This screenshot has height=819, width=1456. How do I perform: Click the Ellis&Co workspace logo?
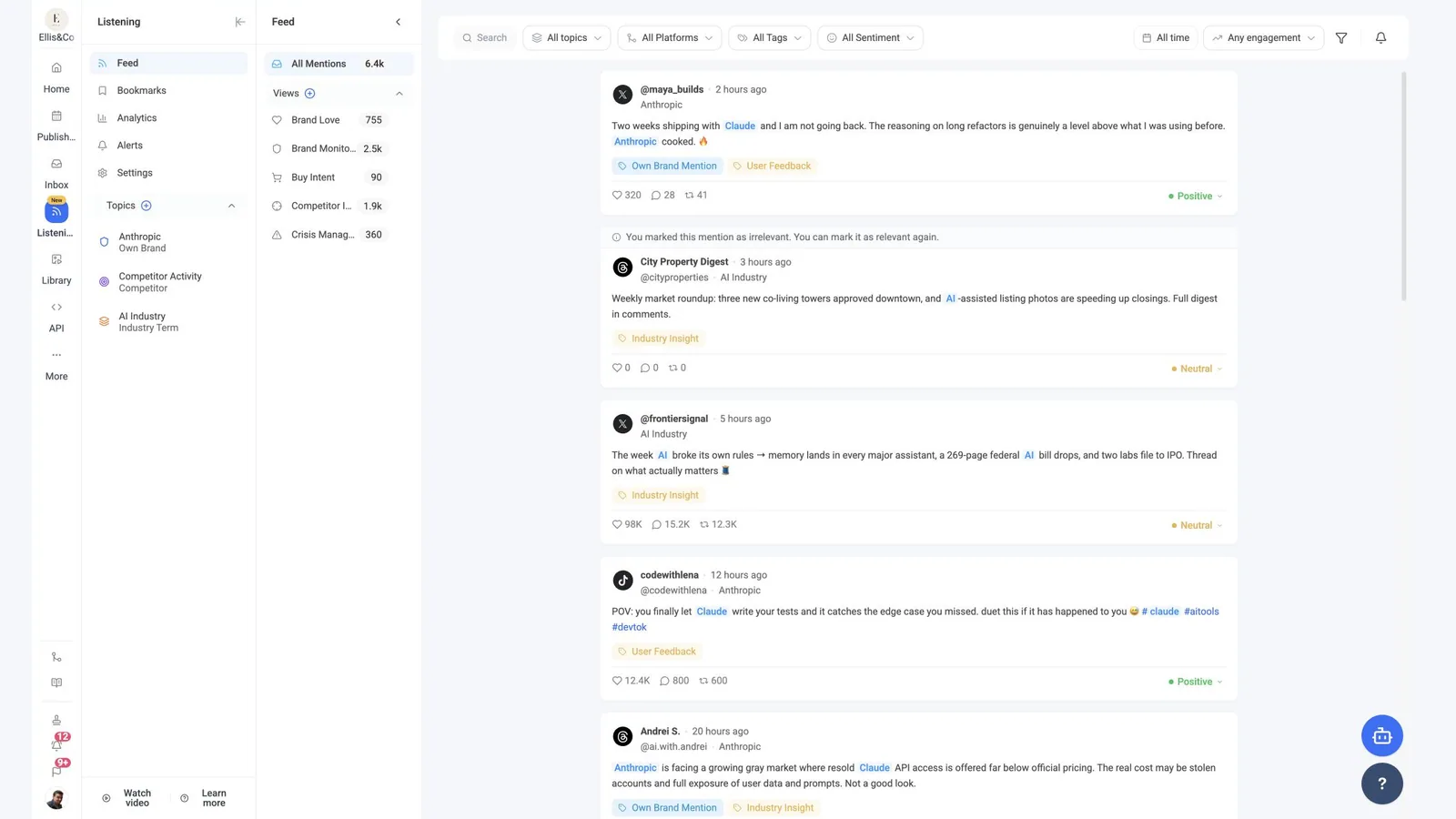tap(56, 19)
